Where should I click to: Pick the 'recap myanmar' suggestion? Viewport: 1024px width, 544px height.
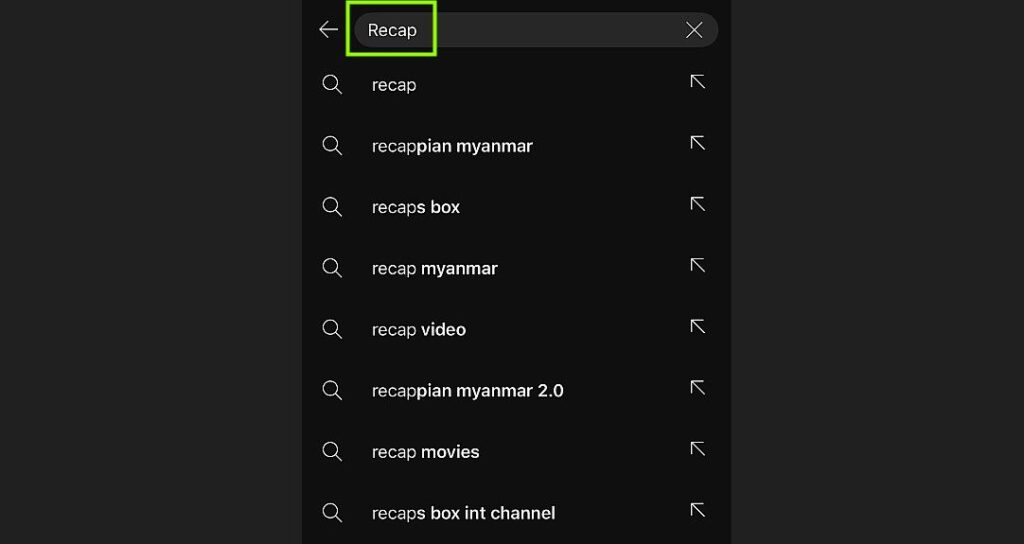tap(434, 268)
